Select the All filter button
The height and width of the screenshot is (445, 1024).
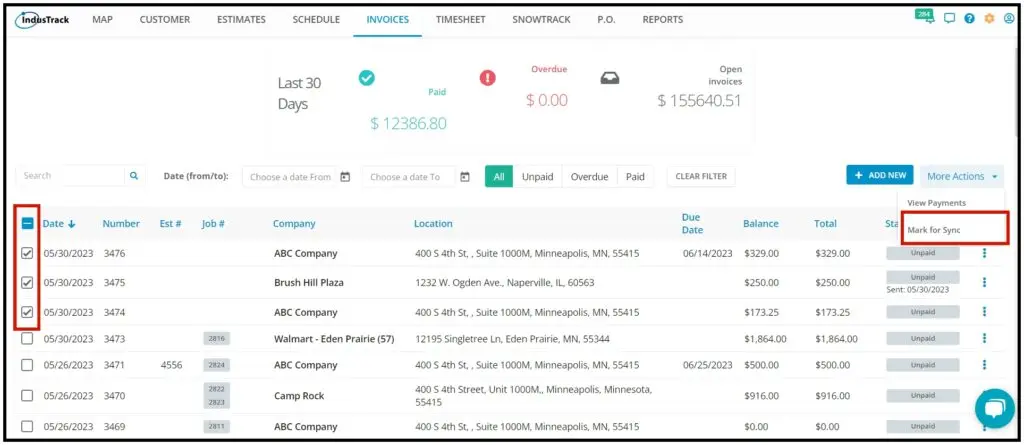click(x=499, y=176)
